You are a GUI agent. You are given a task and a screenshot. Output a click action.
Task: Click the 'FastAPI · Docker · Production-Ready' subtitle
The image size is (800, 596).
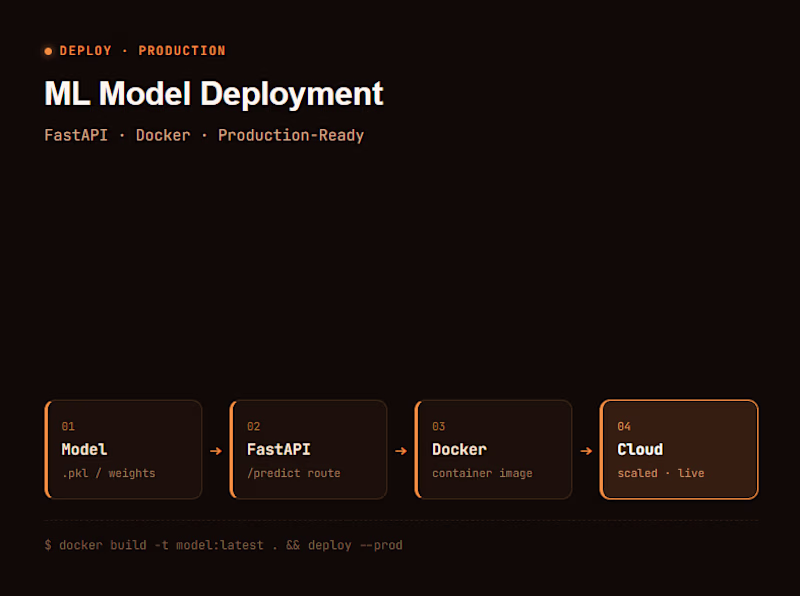204,135
